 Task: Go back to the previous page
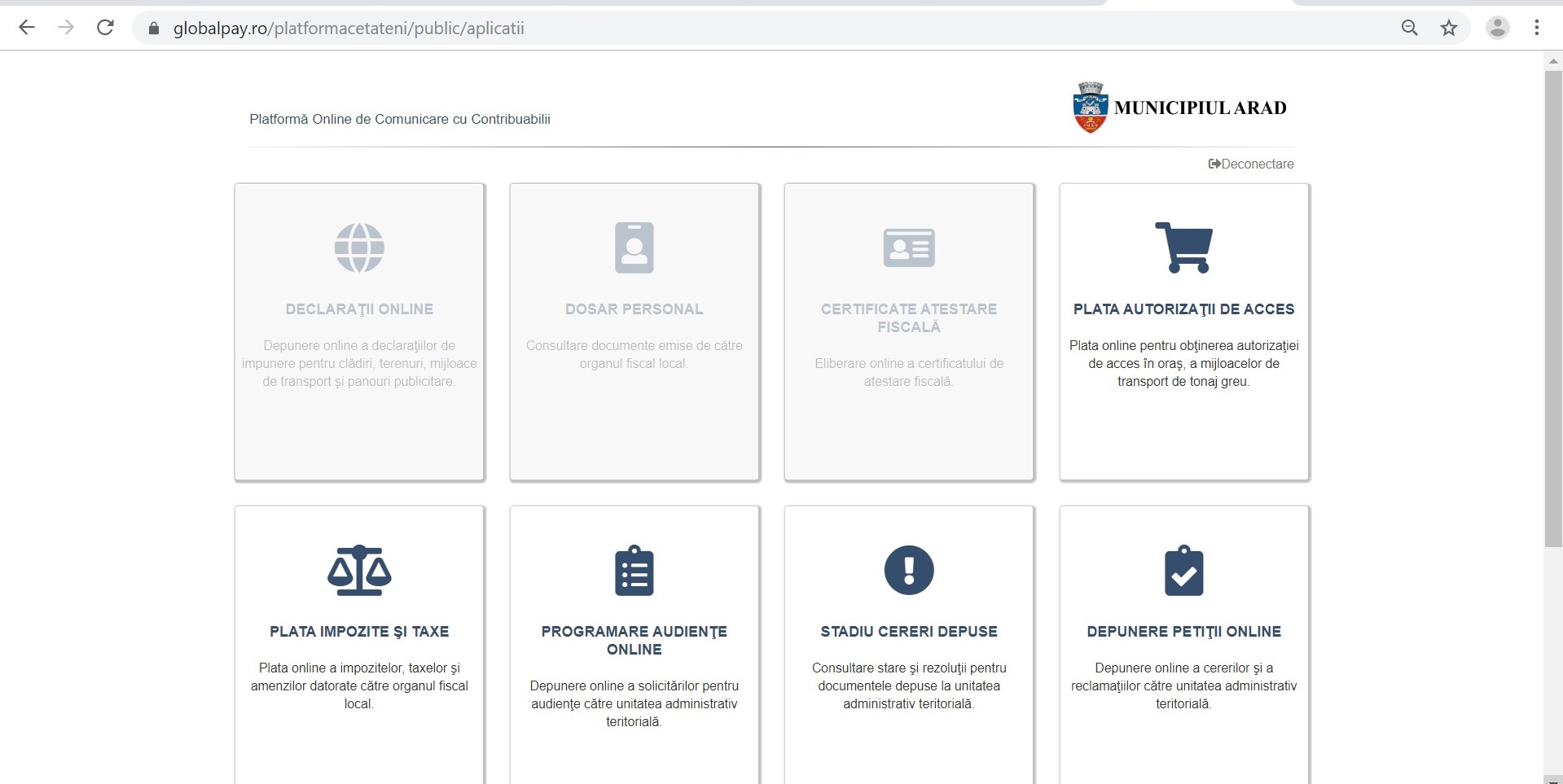pos(27,28)
